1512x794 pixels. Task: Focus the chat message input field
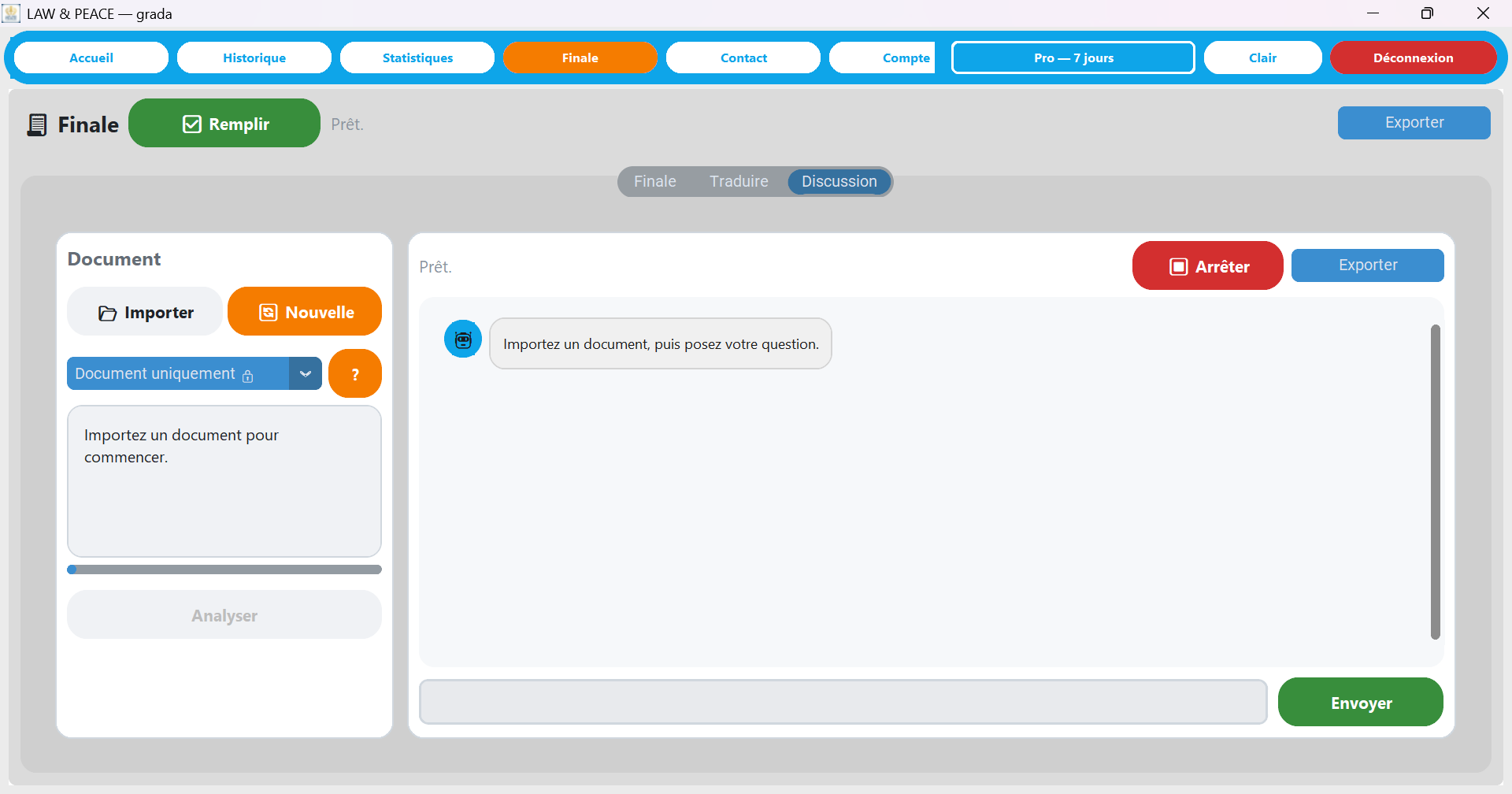[843, 702]
